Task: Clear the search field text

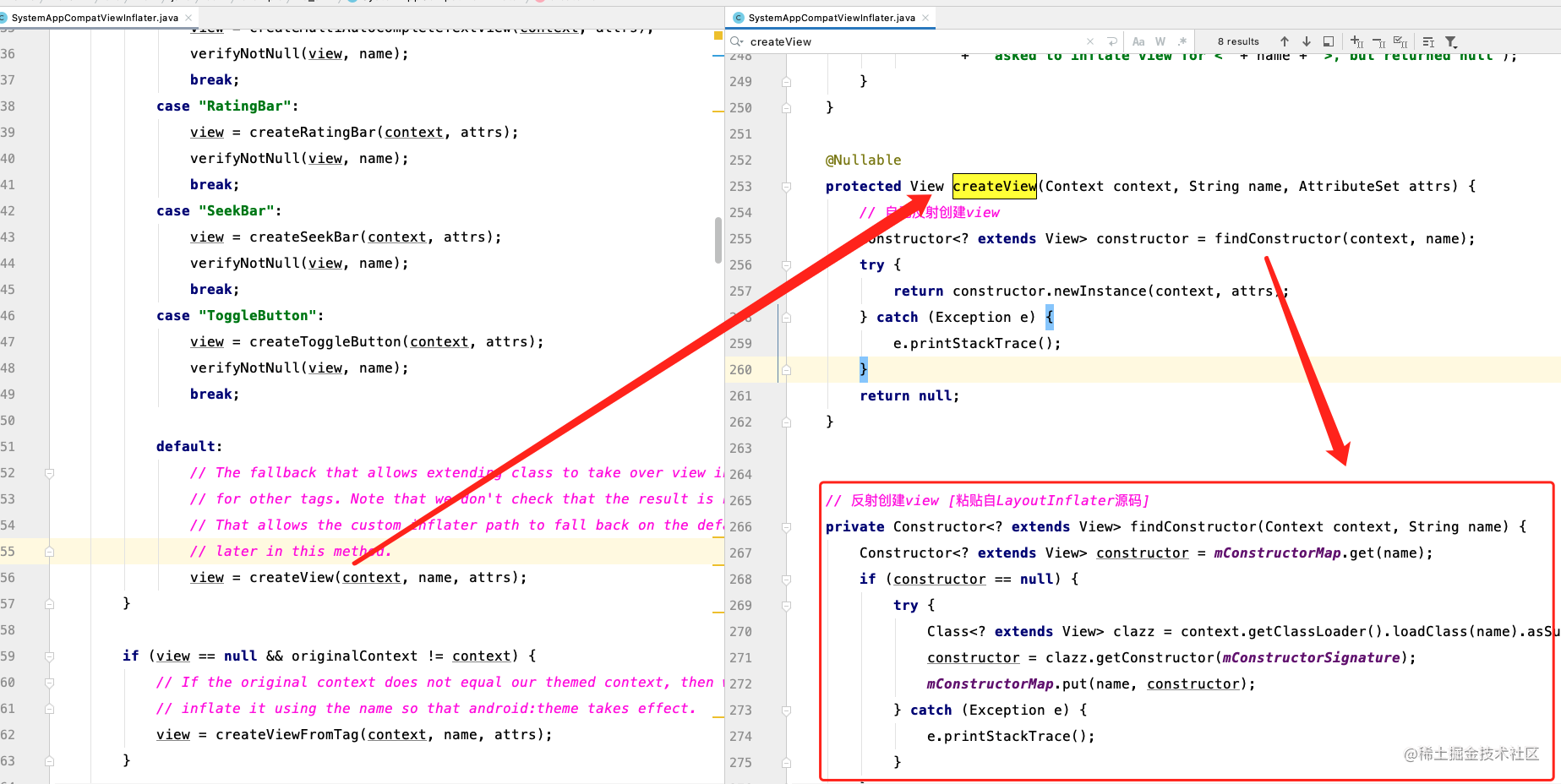Action: (x=1090, y=41)
